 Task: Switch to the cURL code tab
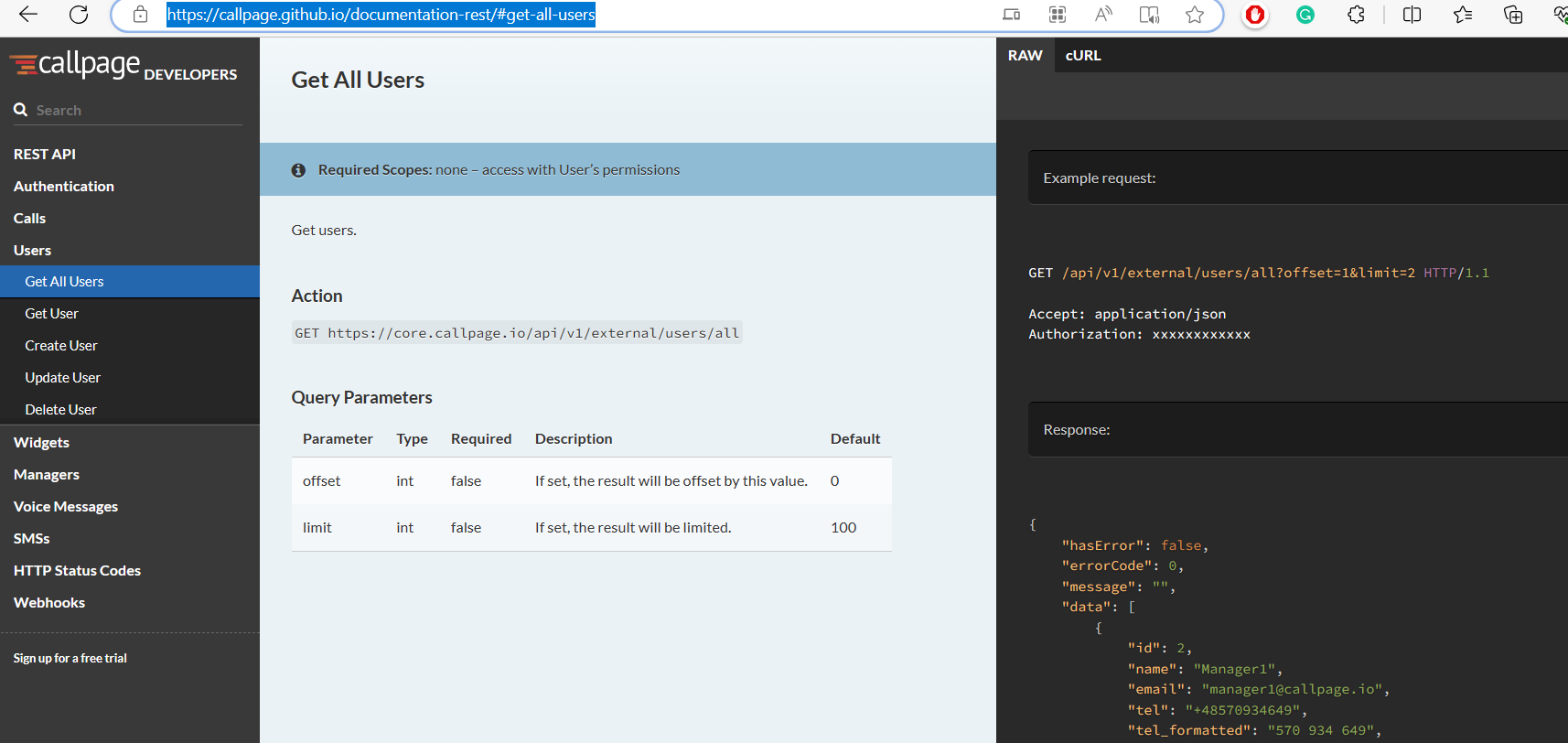tap(1083, 55)
